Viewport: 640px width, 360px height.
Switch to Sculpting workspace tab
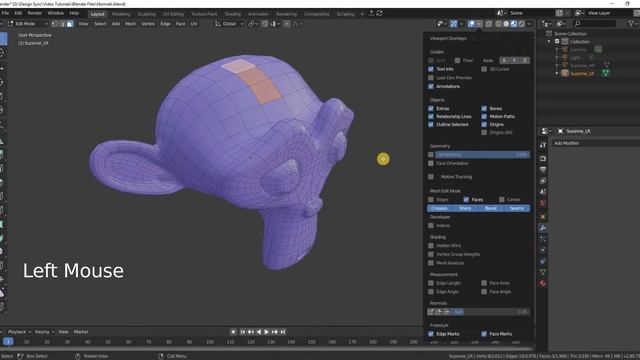tap(146, 14)
